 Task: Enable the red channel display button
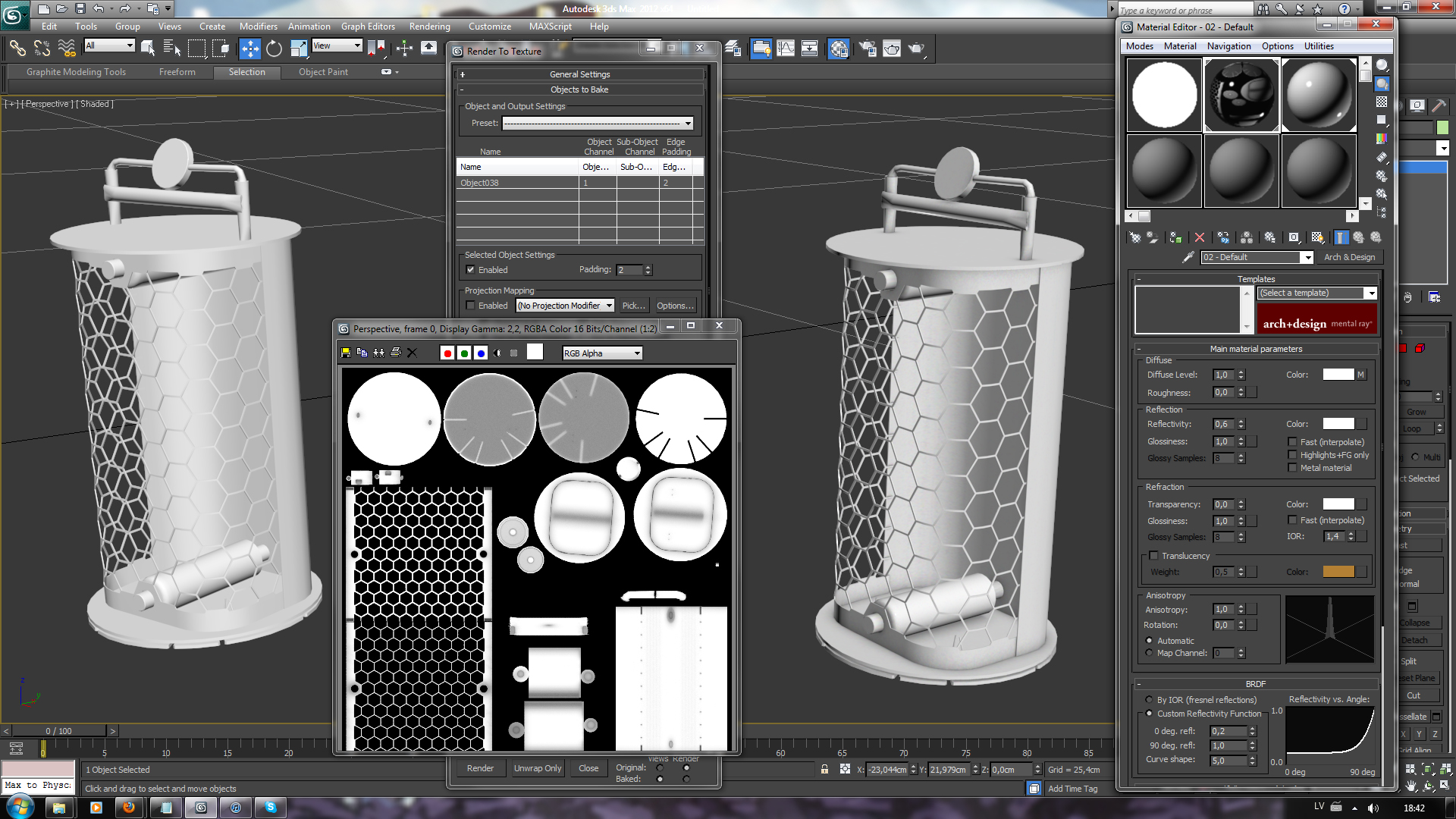[x=447, y=353]
